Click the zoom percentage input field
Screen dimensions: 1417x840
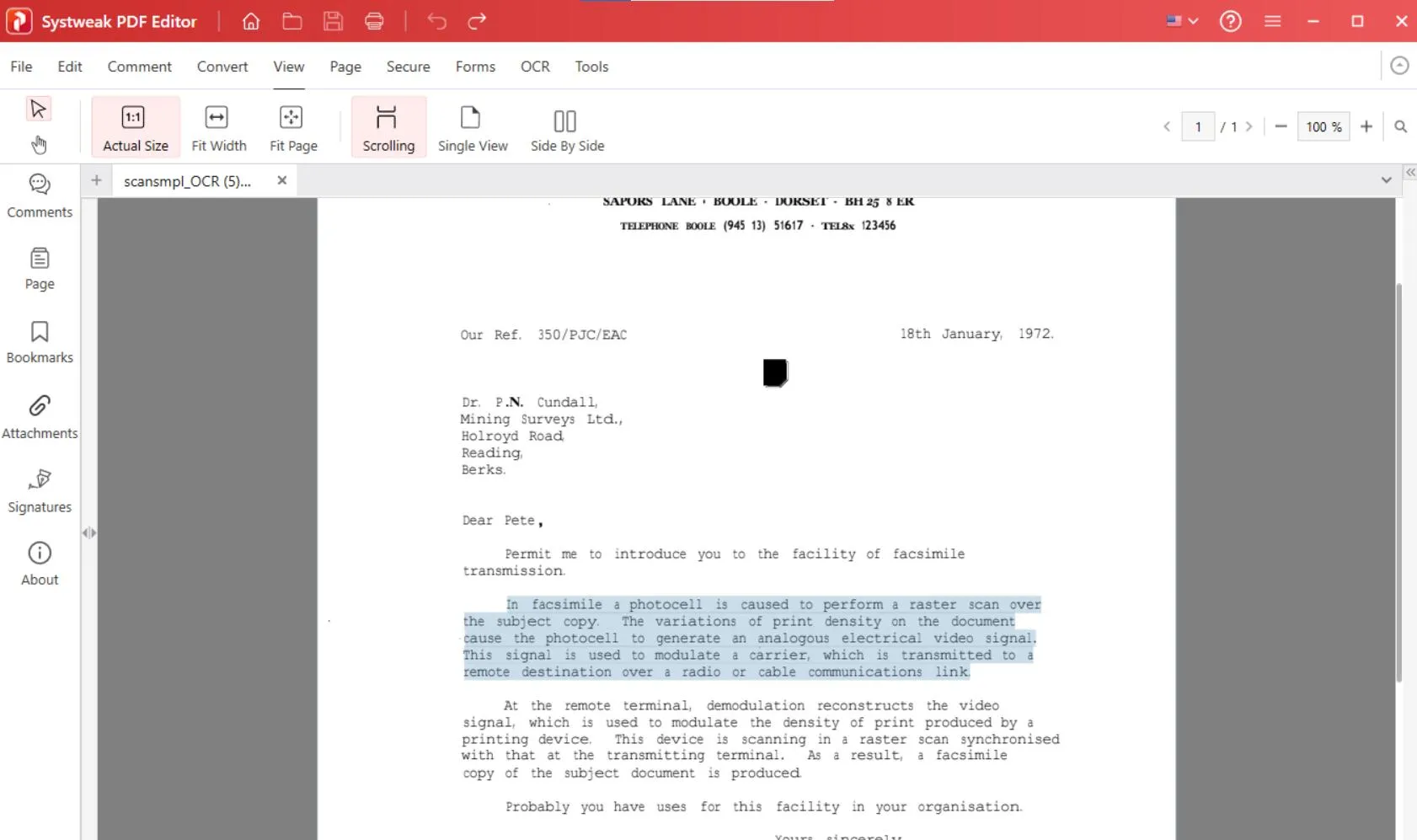tap(1323, 126)
